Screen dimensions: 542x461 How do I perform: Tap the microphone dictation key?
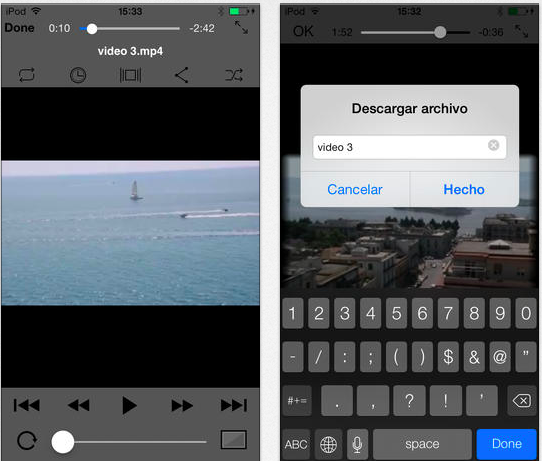point(357,444)
